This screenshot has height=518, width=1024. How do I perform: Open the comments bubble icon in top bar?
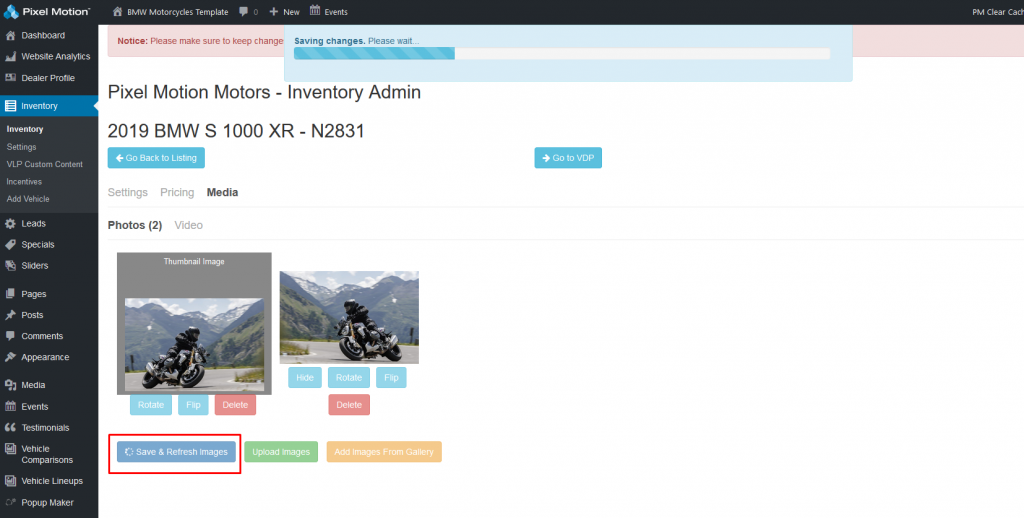coord(244,12)
